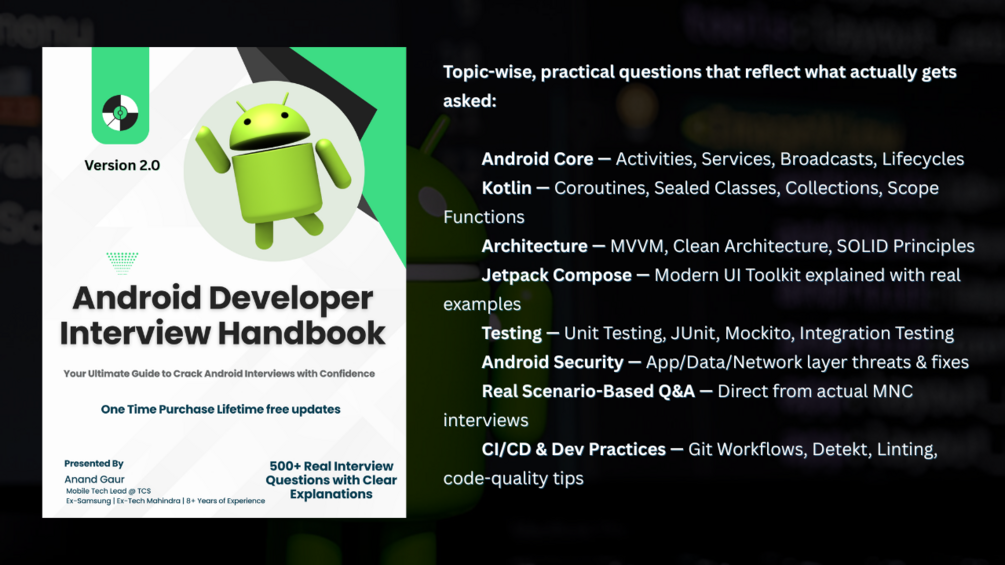The width and height of the screenshot is (1005, 565).
Task: Click the small dotted triangle logo above the title
Action: [122, 263]
